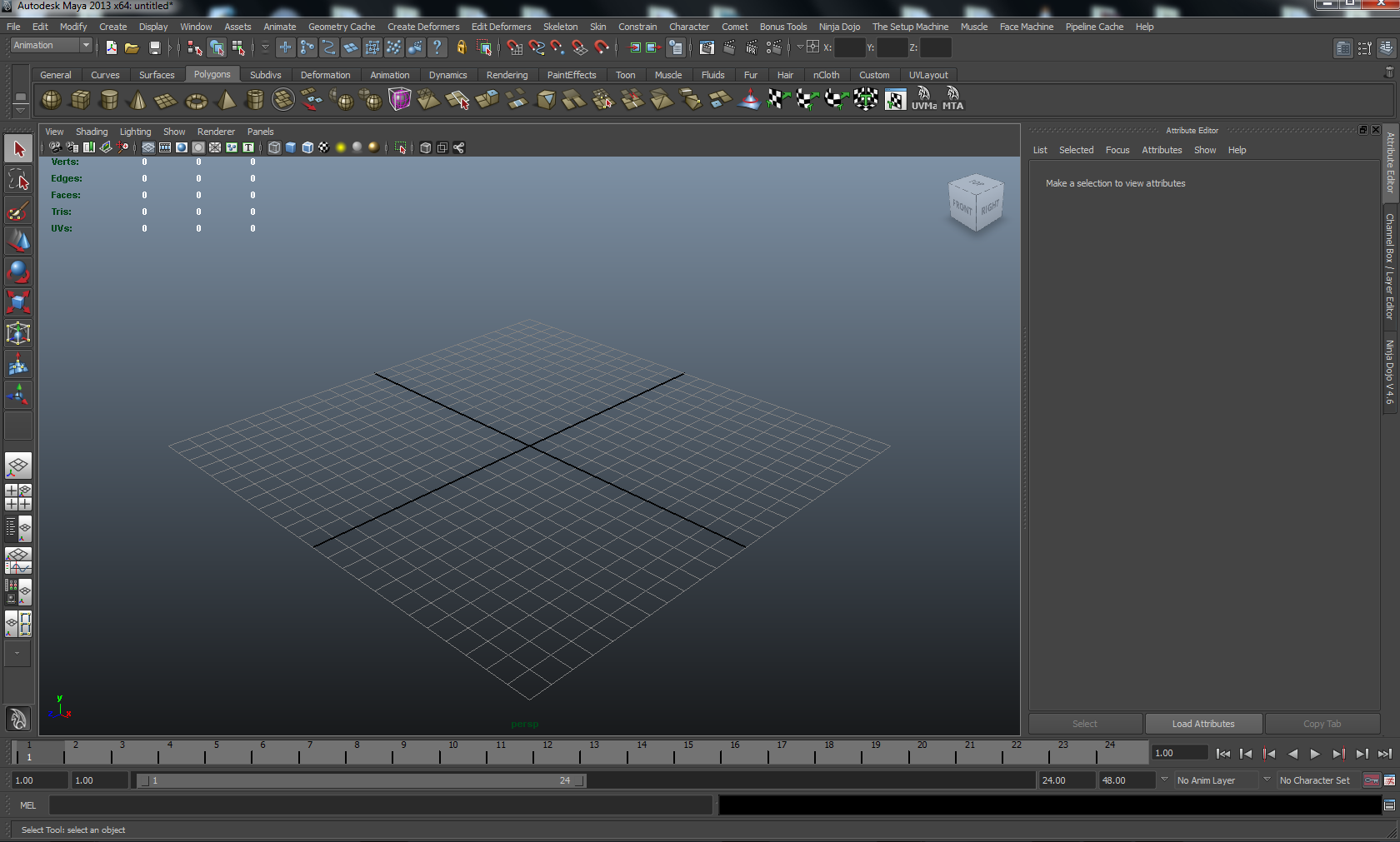Switch to the Rendering shelf tab
This screenshot has width=1400, height=842.
click(x=507, y=75)
